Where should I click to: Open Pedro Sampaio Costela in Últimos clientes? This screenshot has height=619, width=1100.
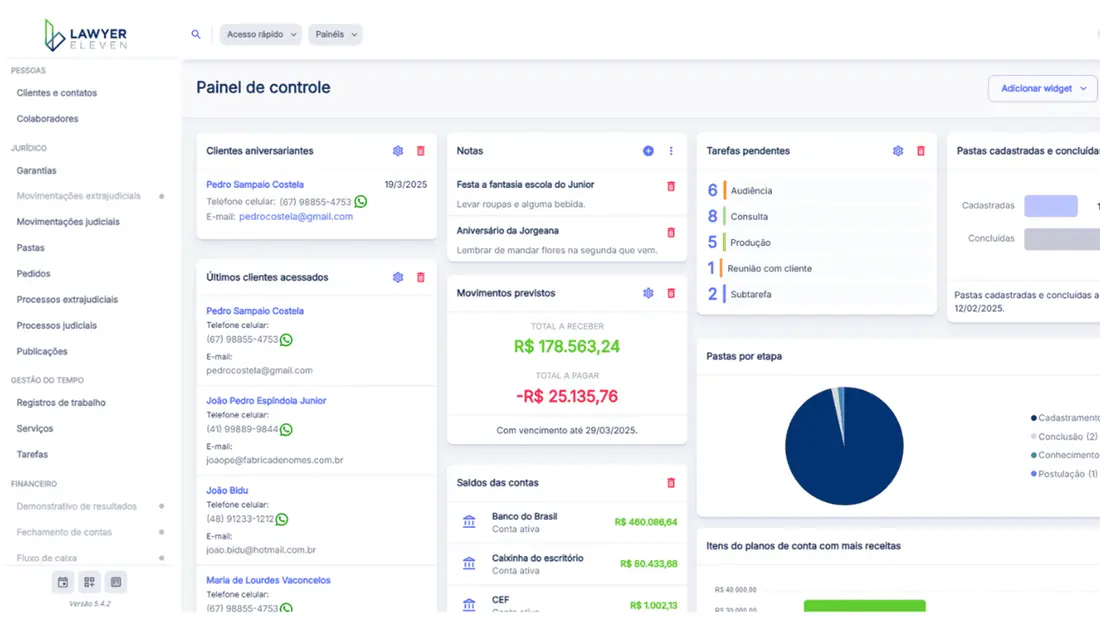point(255,311)
